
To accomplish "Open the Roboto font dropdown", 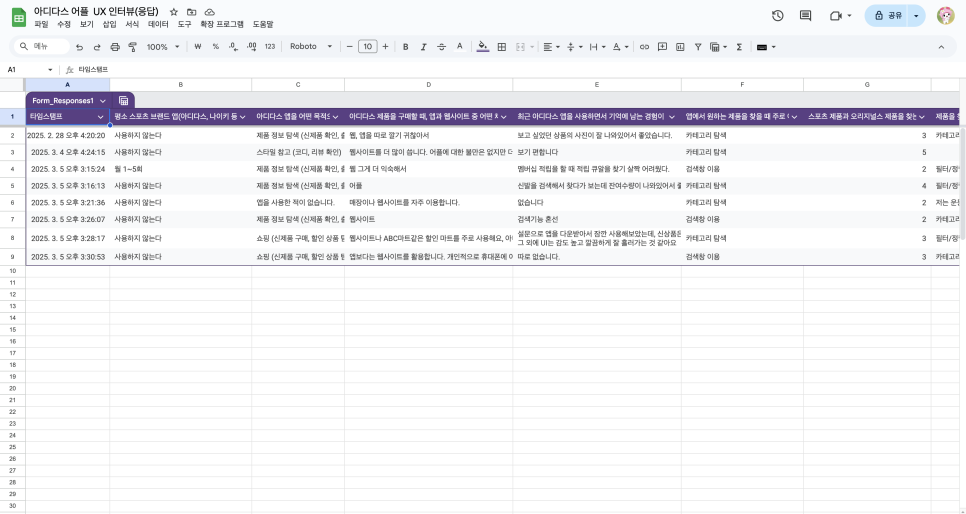I will click(311, 47).
